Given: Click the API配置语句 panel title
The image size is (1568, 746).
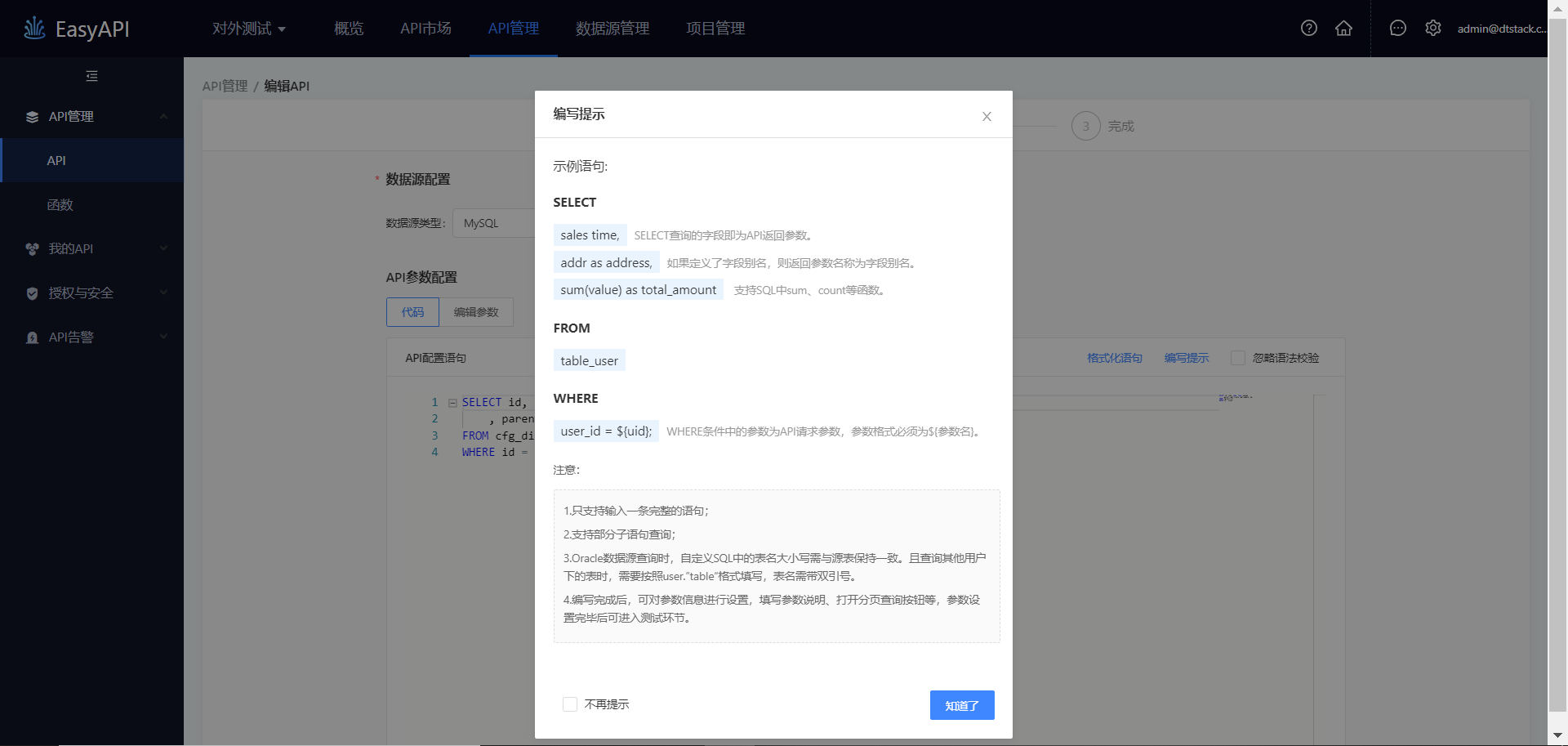Looking at the screenshot, I should click(436, 358).
